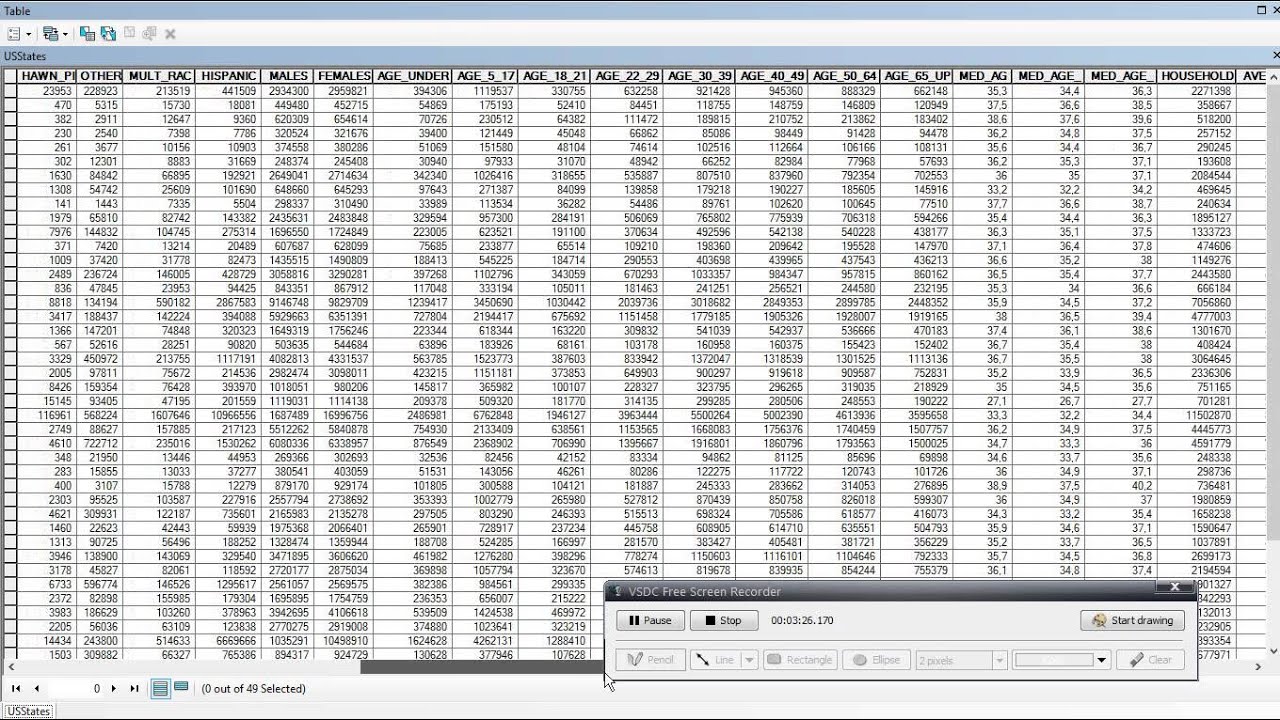1280x720 pixels.
Task: Stop the VSDC screen recording
Action: (723, 620)
